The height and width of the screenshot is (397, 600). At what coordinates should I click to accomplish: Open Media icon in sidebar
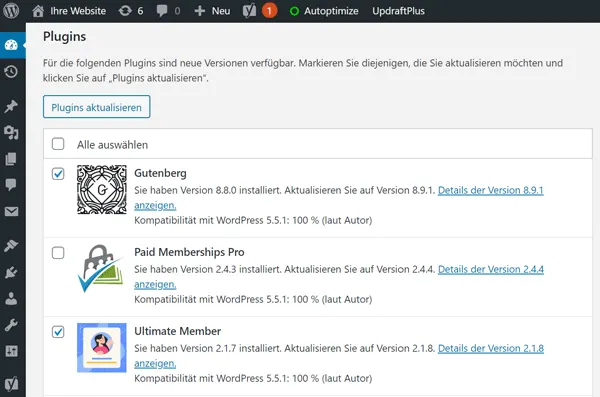coord(11,132)
